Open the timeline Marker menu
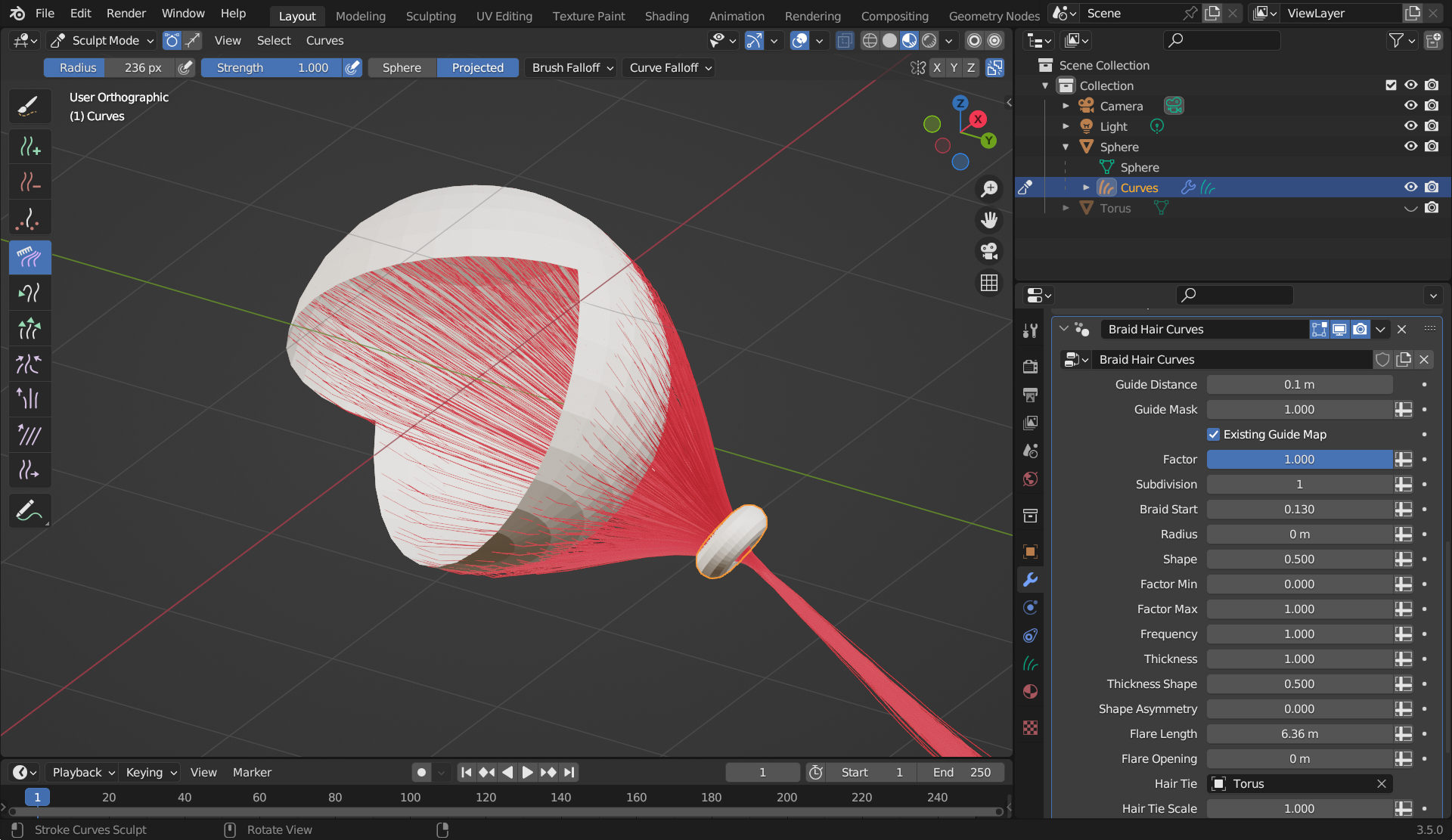Image resolution: width=1452 pixels, height=840 pixels. (252, 772)
